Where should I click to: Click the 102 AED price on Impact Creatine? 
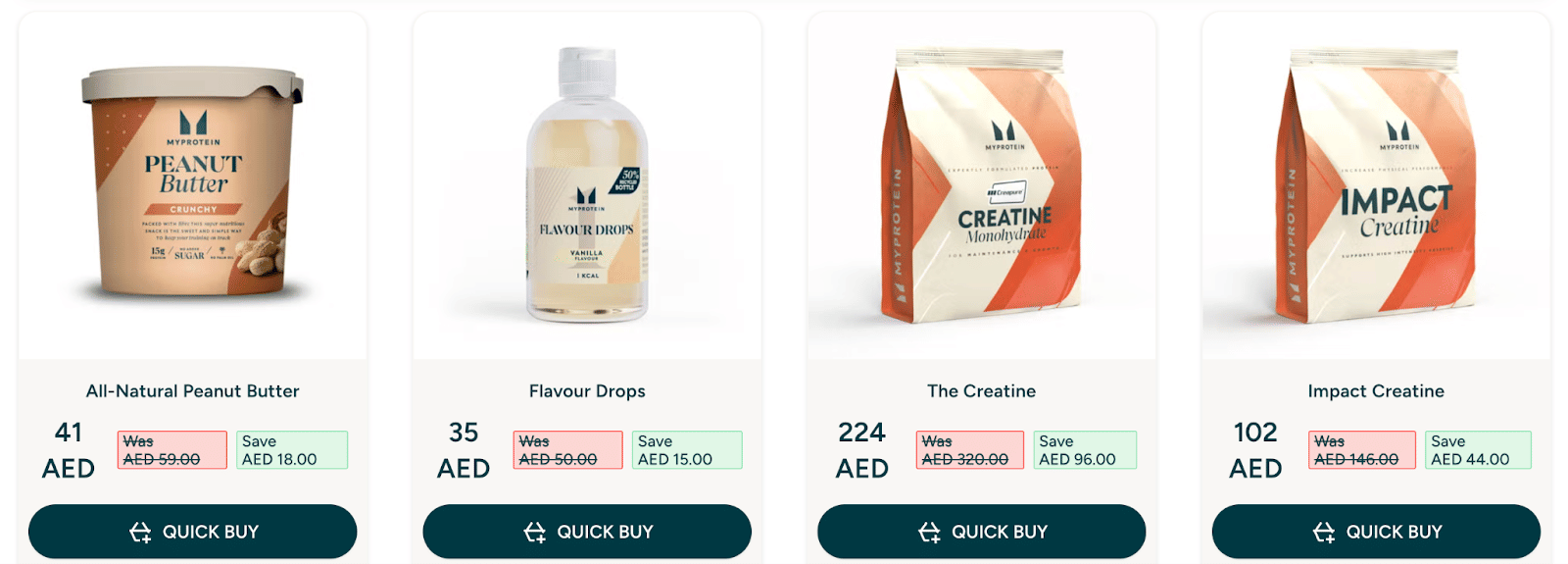click(x=1255, y=450)
